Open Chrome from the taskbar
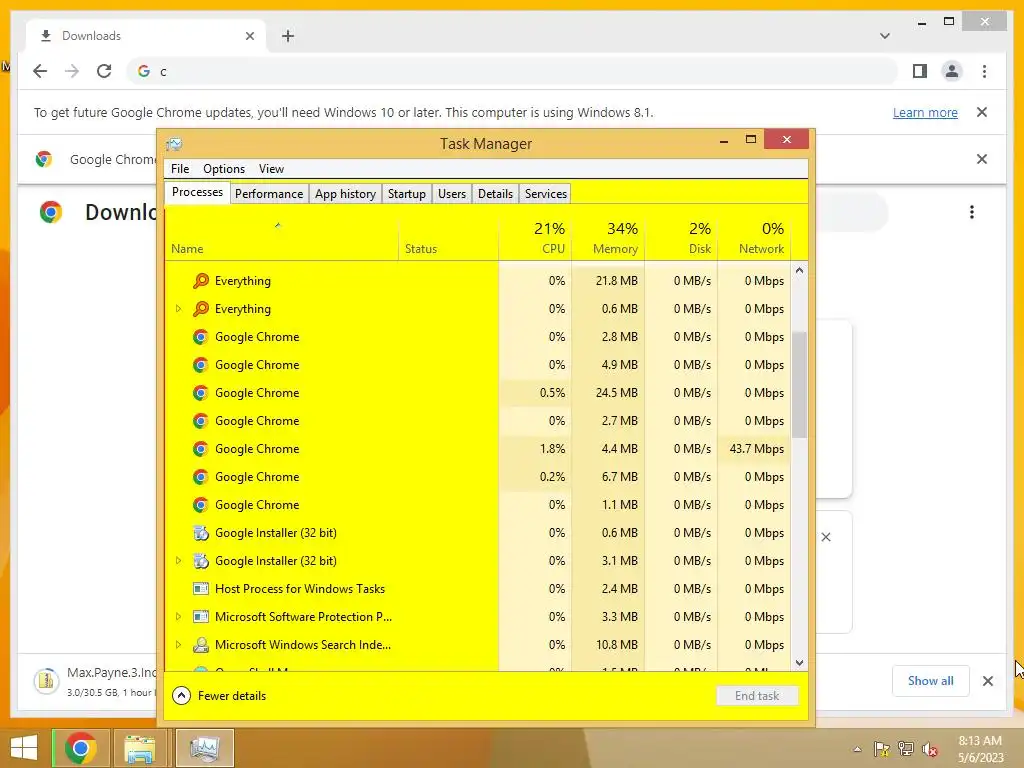The image size is (1024, 768). pyautogui.click(x=80, y=748)
